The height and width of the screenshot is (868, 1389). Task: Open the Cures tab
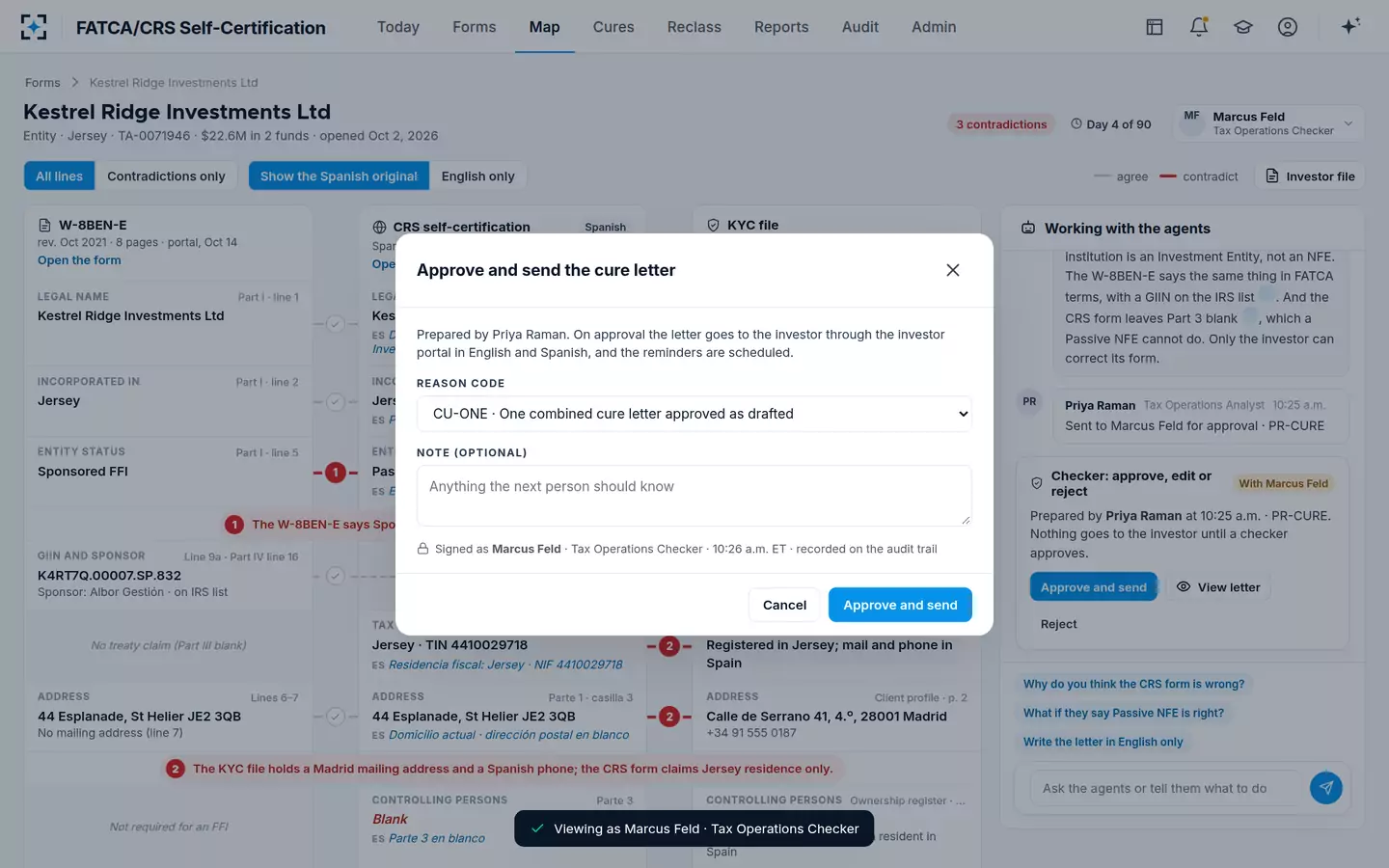(x=613, y=27)
